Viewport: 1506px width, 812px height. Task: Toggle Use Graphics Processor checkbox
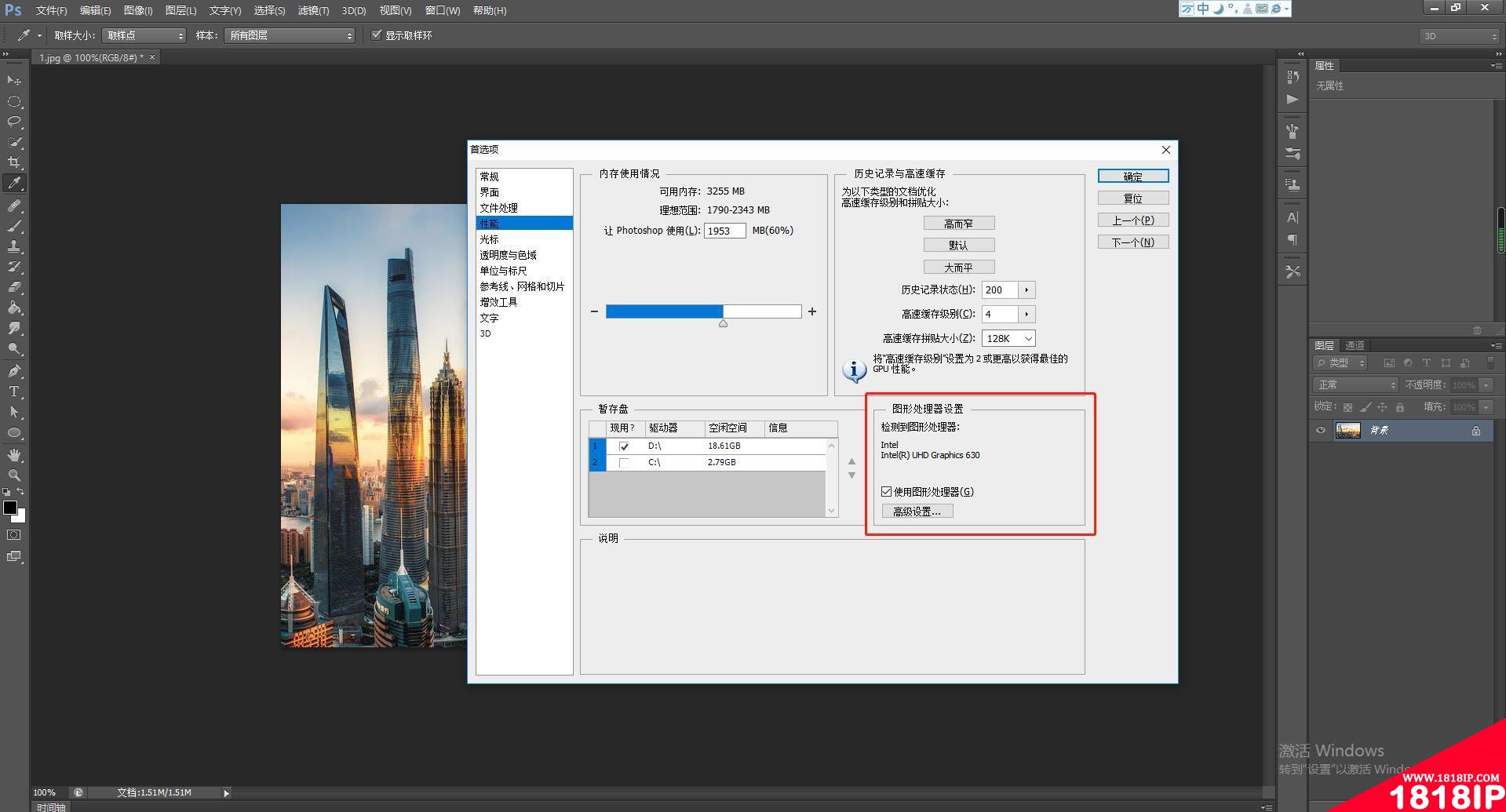[886, 492]
